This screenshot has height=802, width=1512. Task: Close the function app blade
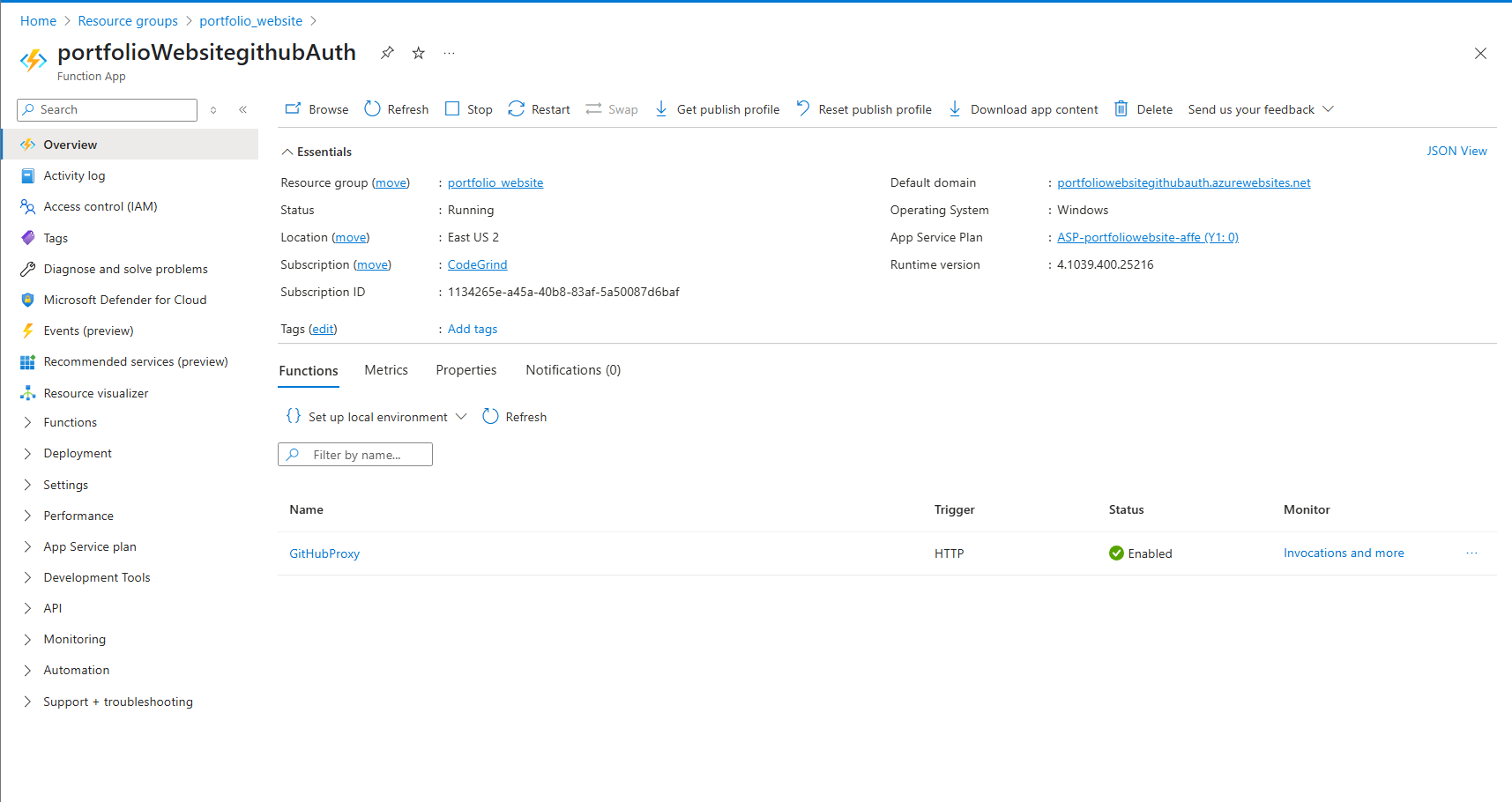click(1480, 54)
